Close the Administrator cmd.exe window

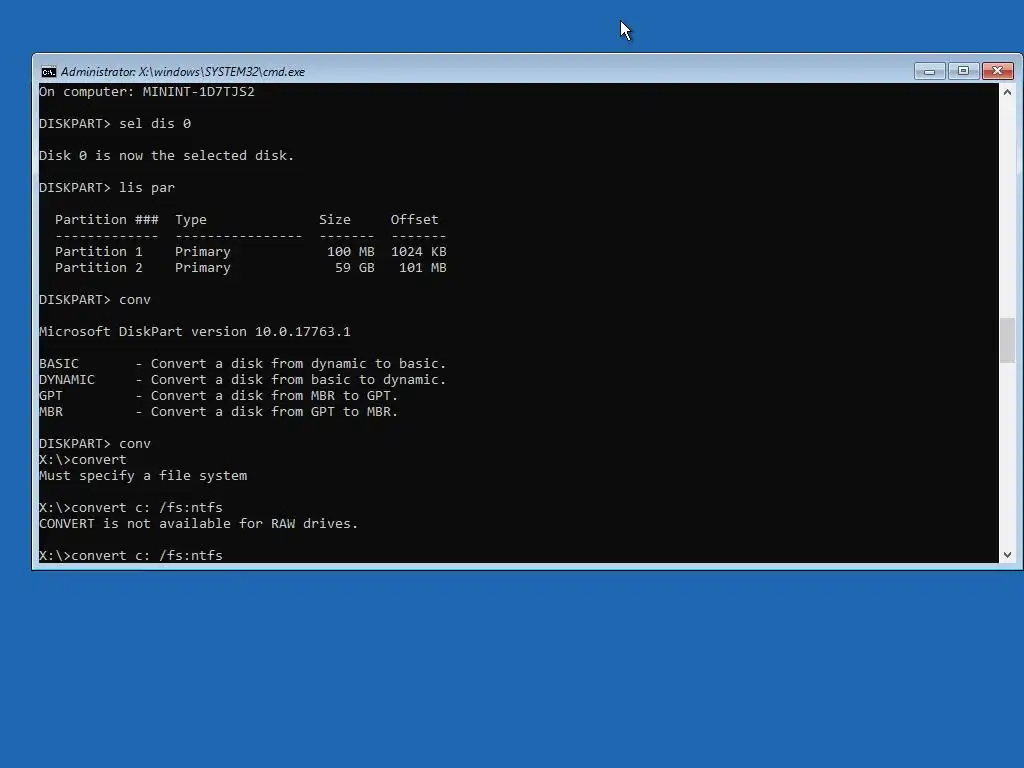click(998, 71)
